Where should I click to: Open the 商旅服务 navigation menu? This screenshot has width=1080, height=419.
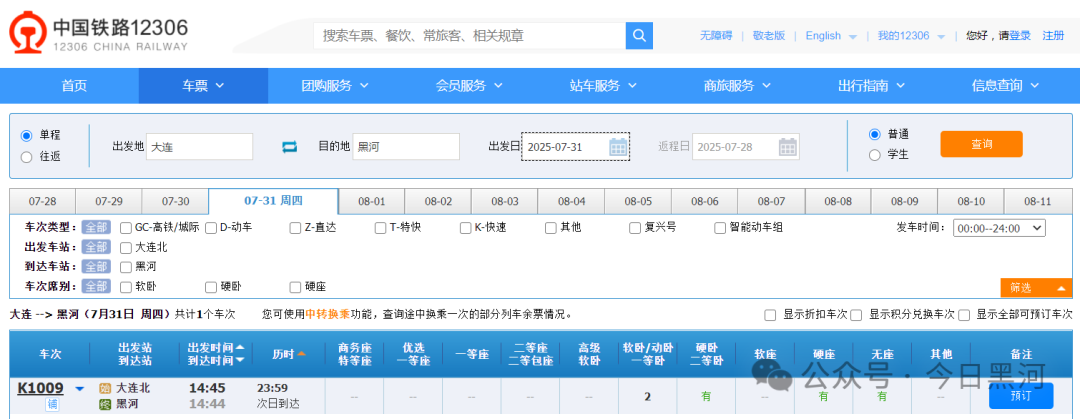[737, 86]
